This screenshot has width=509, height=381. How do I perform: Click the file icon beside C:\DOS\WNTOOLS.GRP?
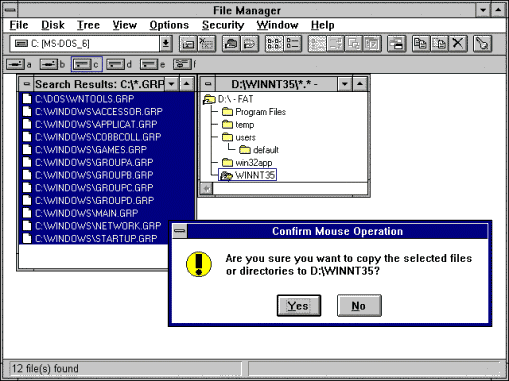[x=27, y=99]
